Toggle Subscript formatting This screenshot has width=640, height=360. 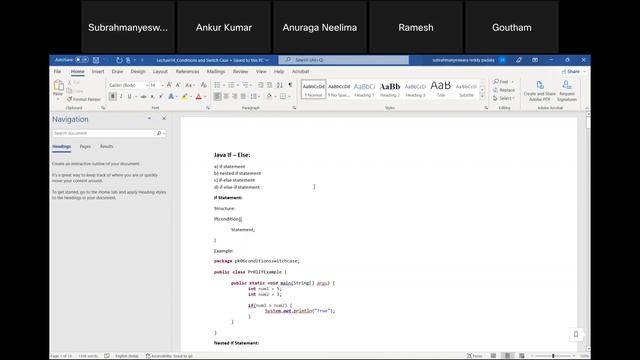pyautogui.click(x=152, y=96)
